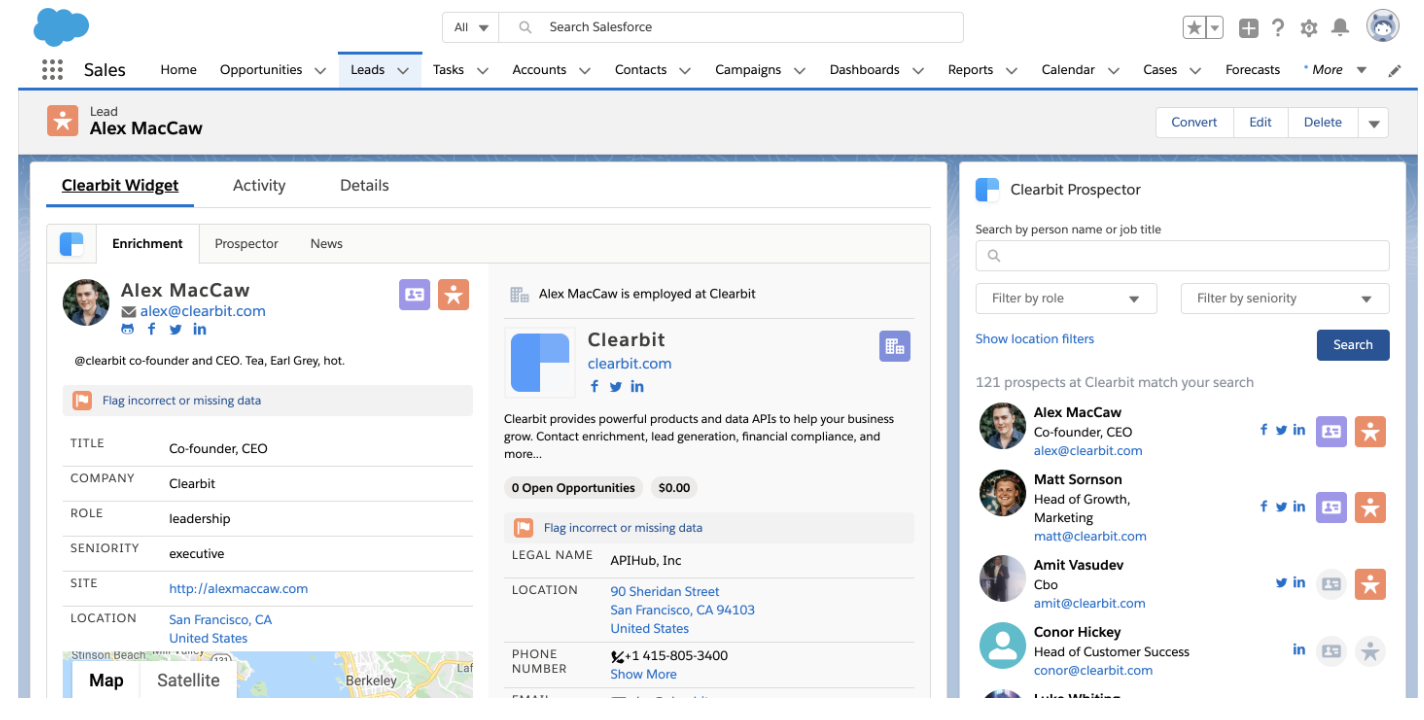Open Clearbit company LinkedIn icon
This screenshot has height=720, width=1424.
click(637, 386)
